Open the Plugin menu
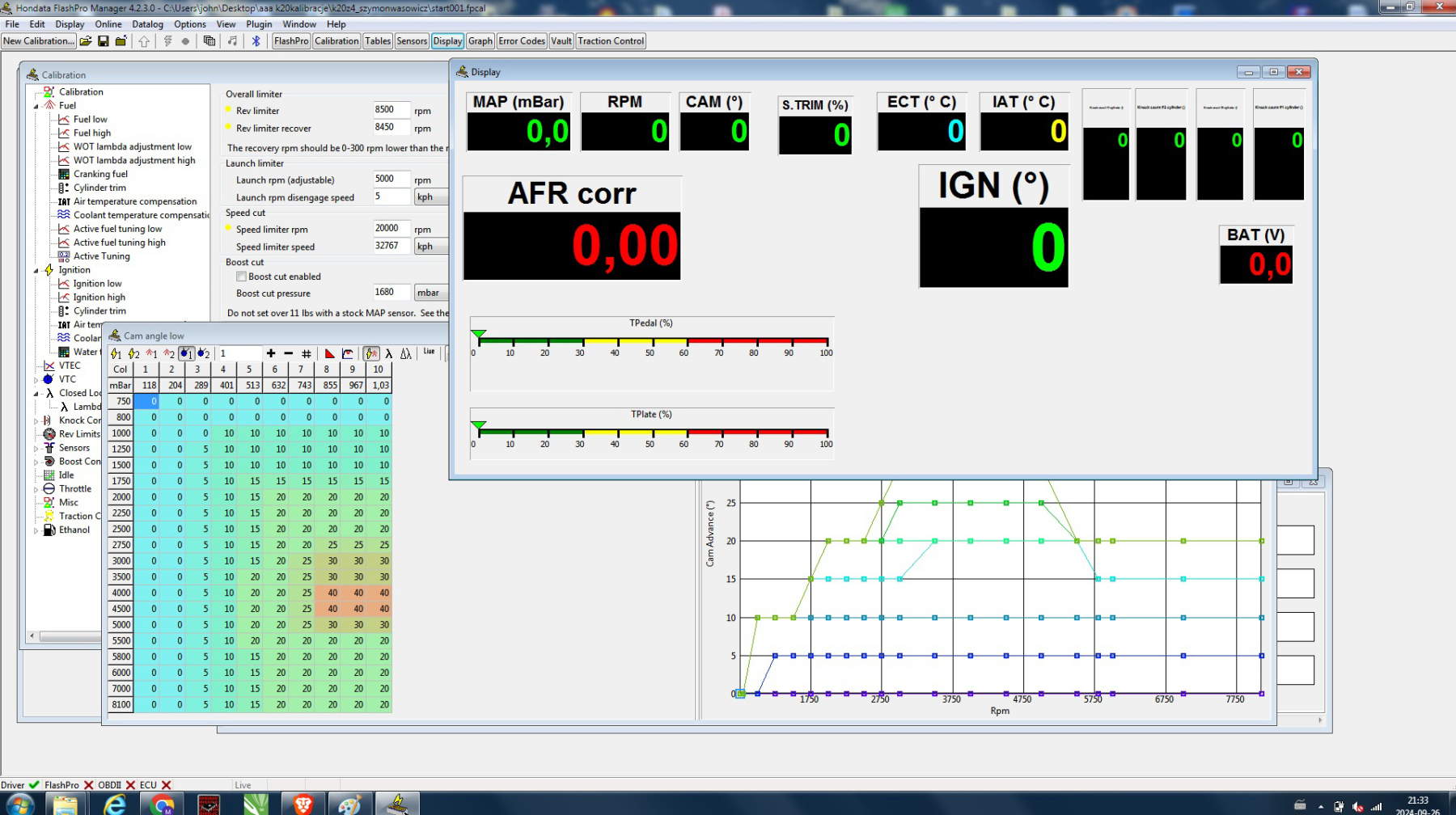1456x815 pixels. pos(259,24)
